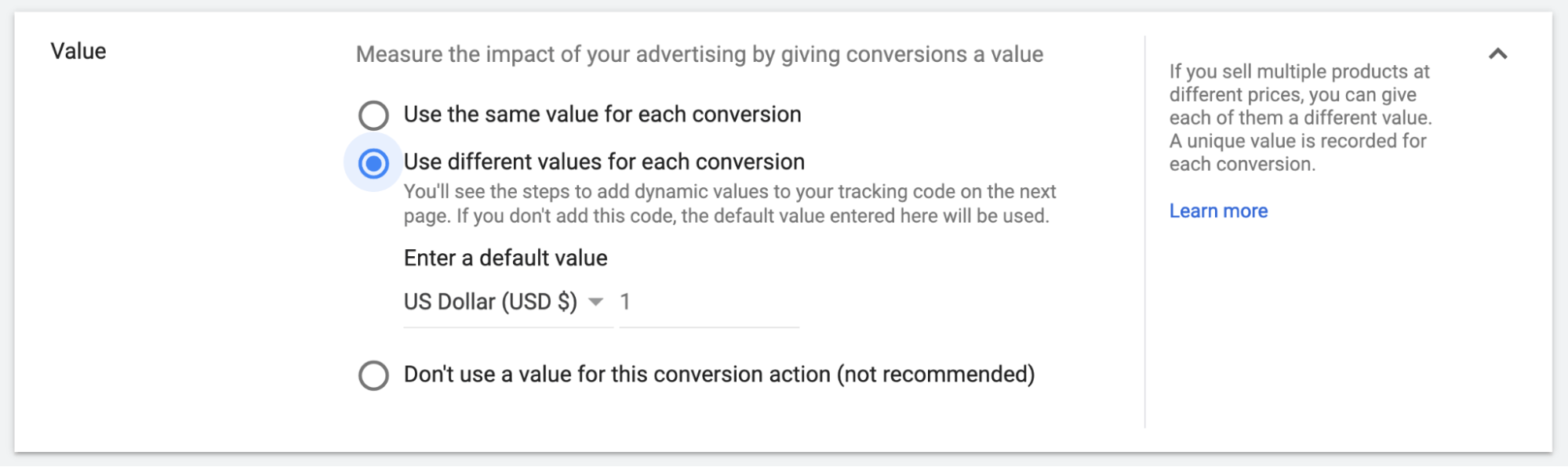Click the "Use the same value for each conversion" label
1568x467 pixels.
(602, 114)
